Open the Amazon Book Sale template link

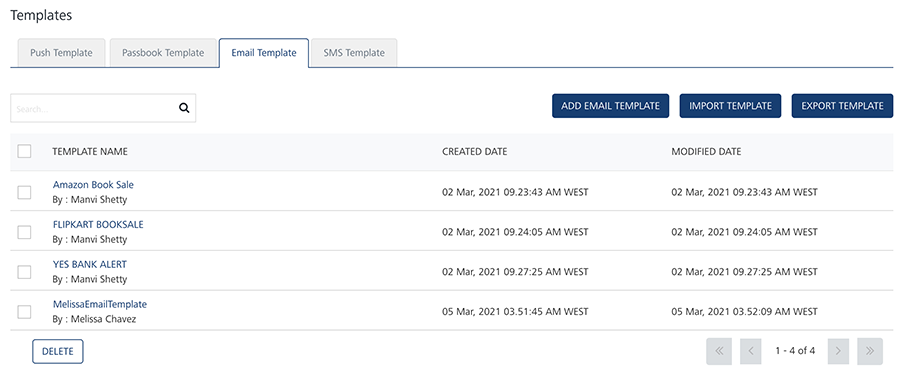click(93, 185)
